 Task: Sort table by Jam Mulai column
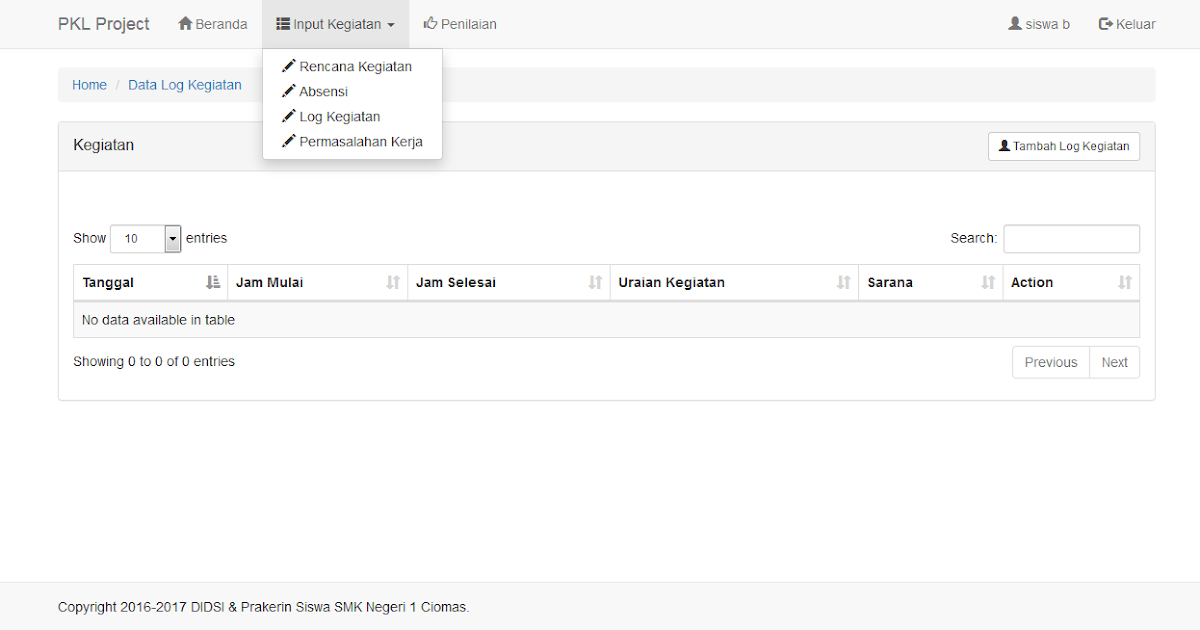317,283
